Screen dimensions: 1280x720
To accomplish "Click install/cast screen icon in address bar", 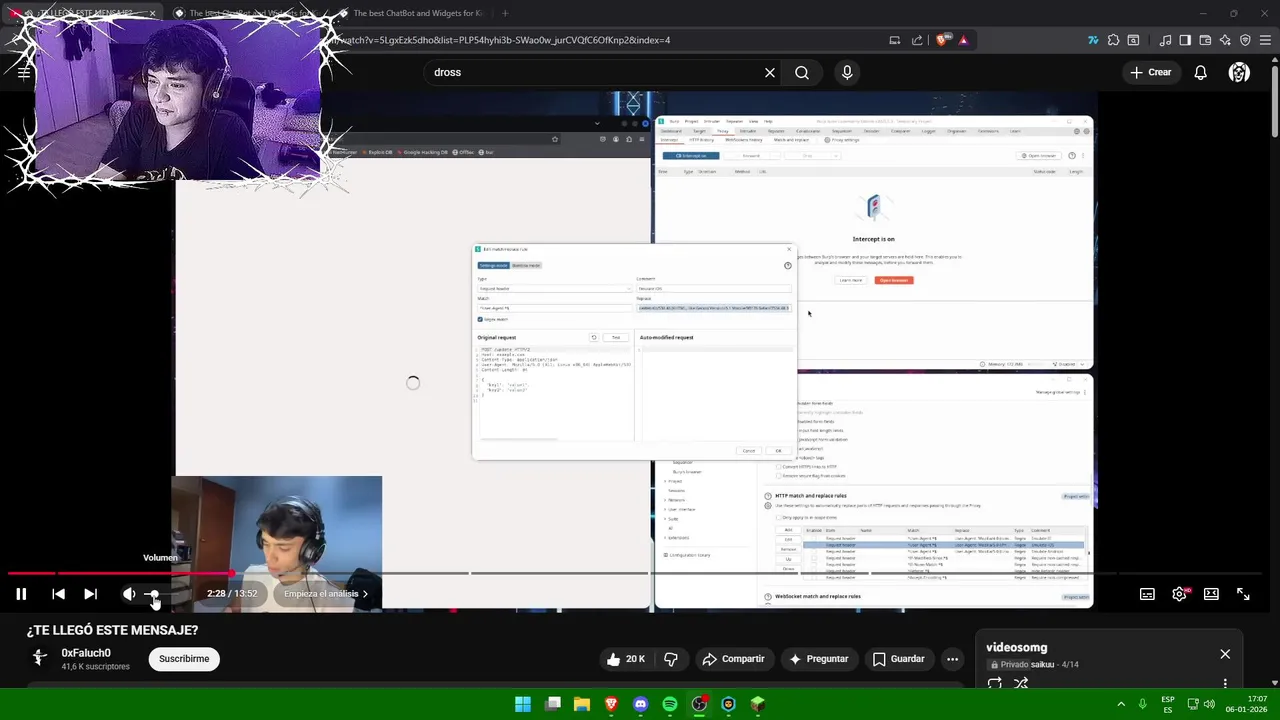I will 895,40.
